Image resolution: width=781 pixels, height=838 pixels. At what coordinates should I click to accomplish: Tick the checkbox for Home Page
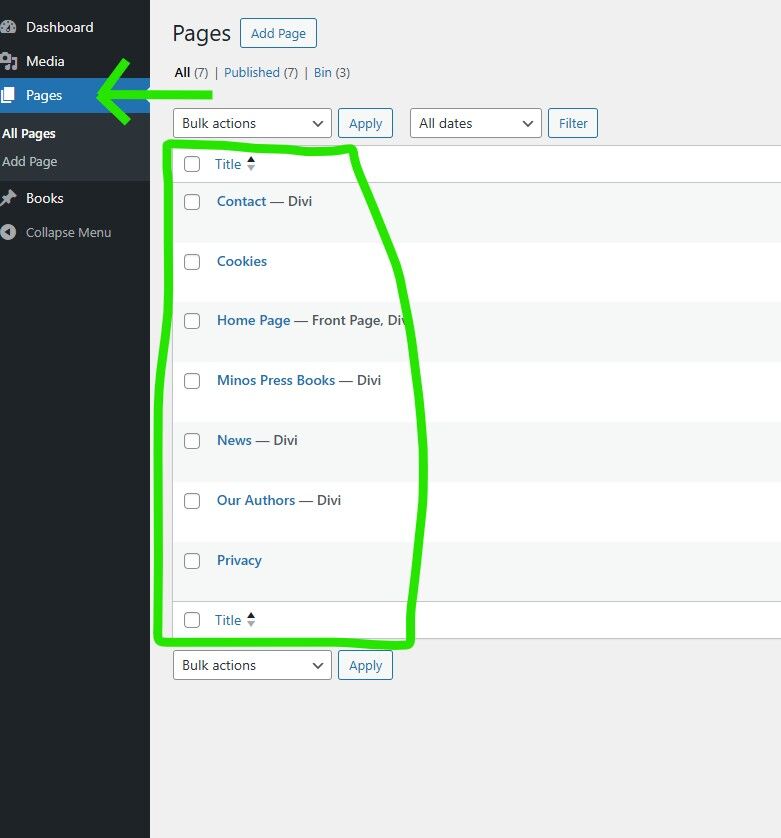tap(192, 321)
